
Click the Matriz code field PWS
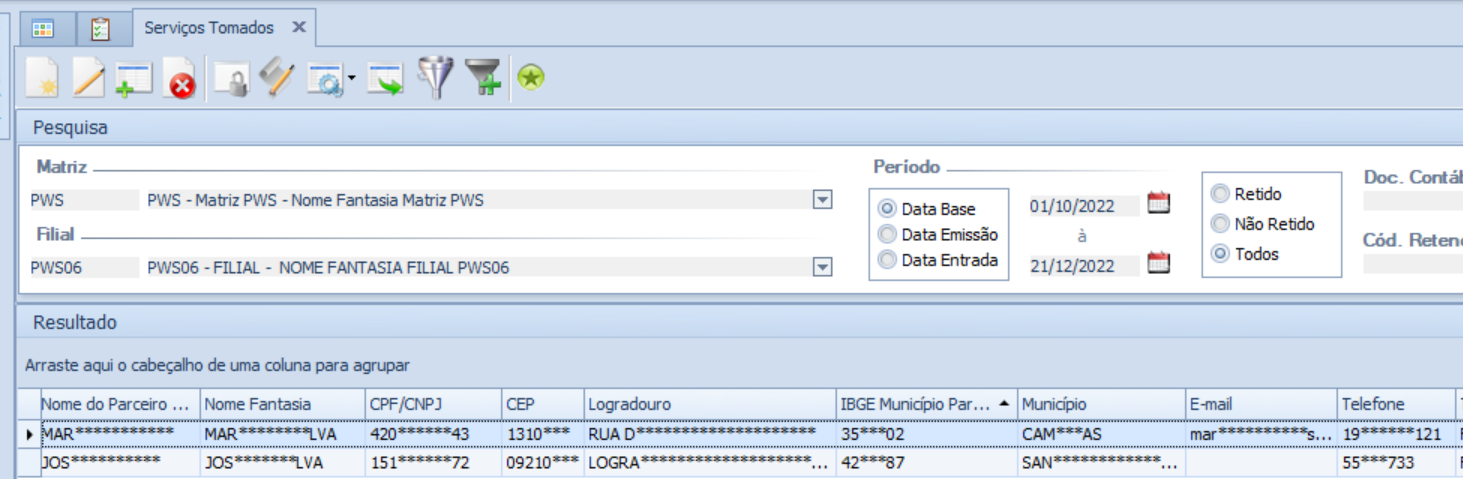pos(84,200)
